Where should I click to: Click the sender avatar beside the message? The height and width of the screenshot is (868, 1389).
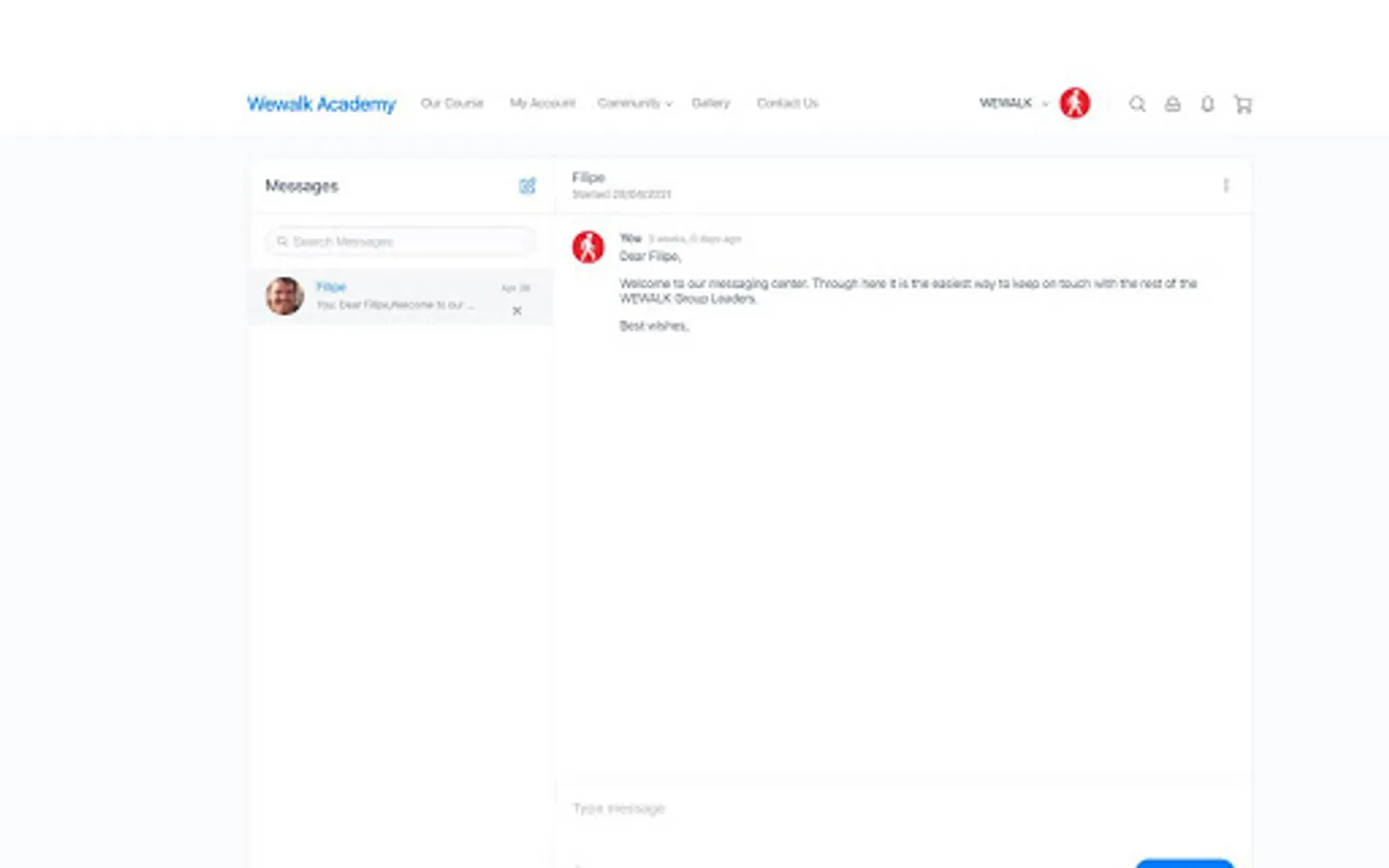point(588,247)
